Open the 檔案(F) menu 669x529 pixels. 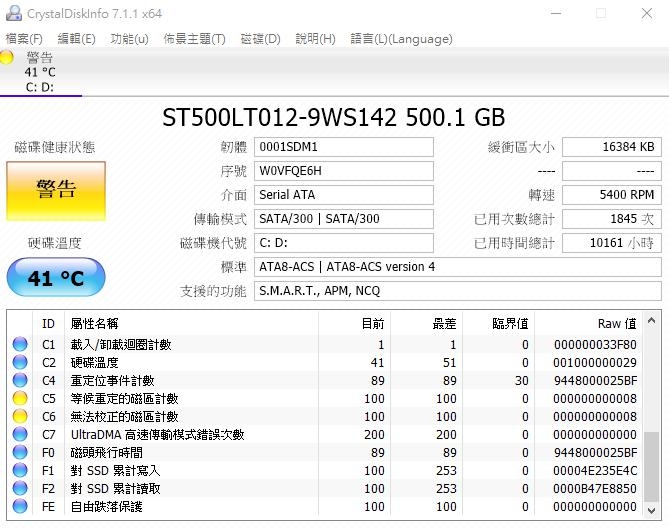24,39
